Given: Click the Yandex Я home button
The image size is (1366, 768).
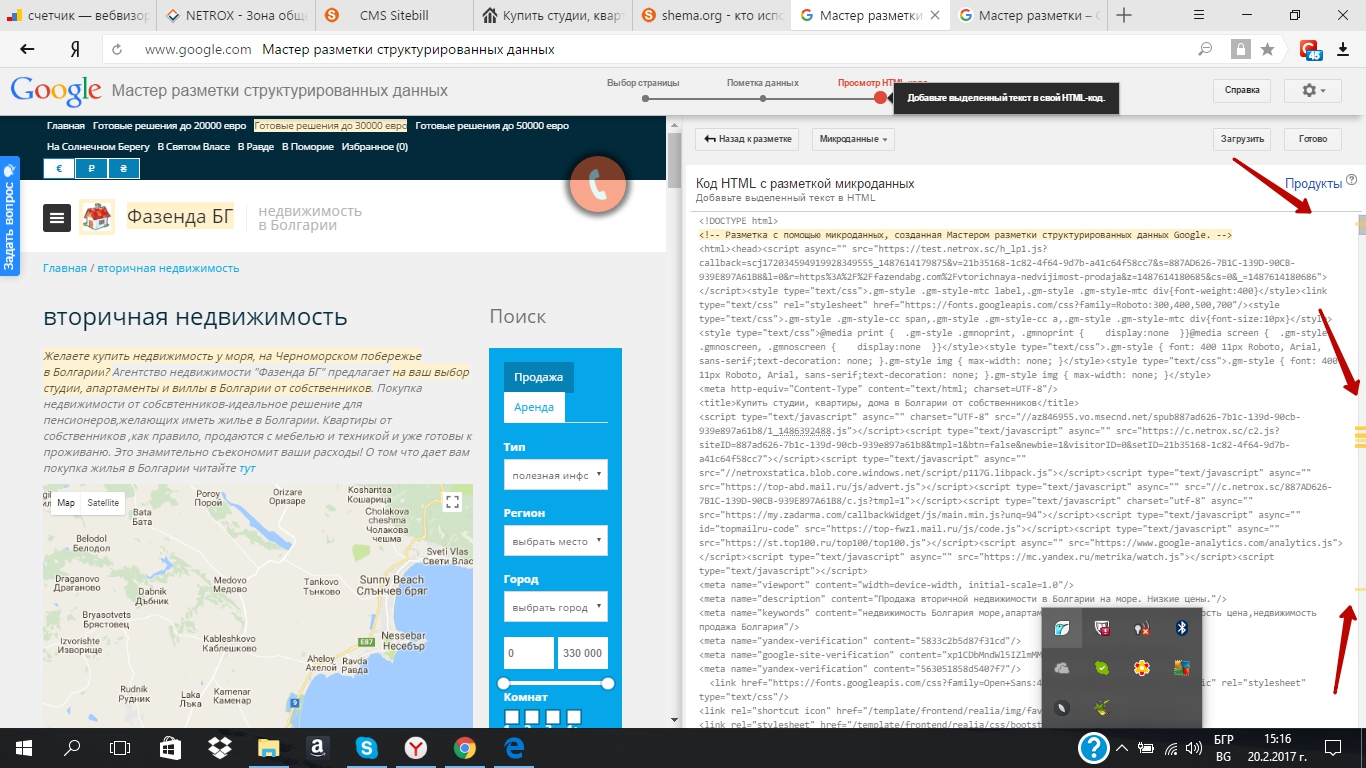Looking at the screenshot, I should (75, 49).
